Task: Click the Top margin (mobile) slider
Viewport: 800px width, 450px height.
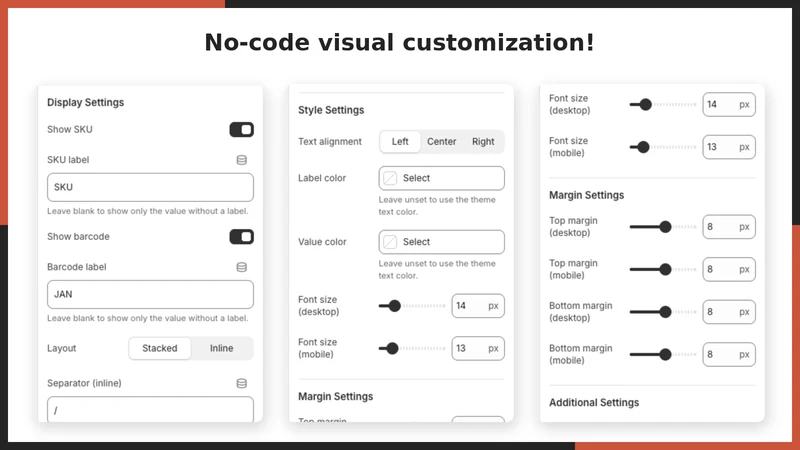Action: pos(663,269)
